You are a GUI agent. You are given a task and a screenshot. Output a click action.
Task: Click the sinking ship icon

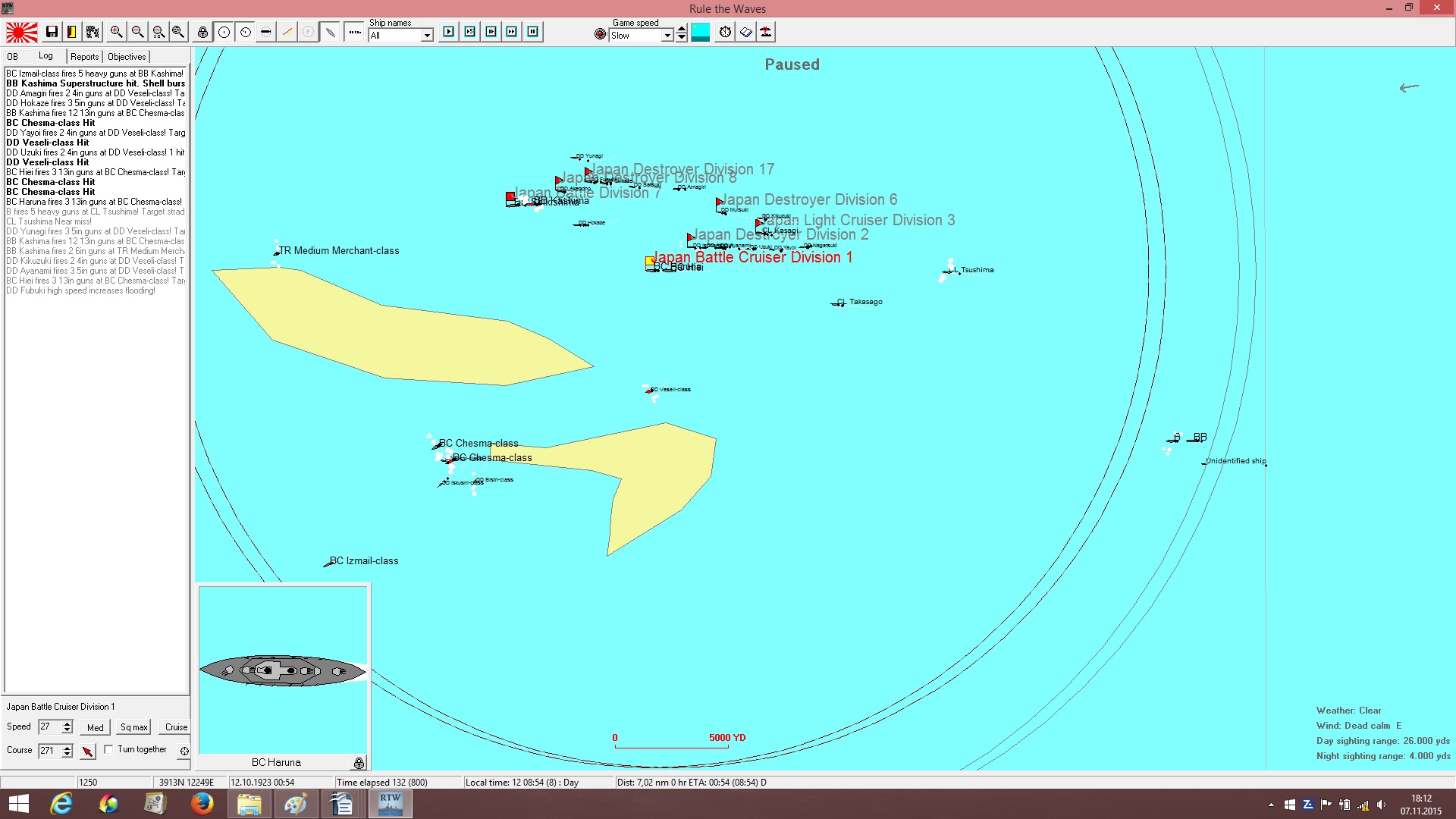pos(767,32)
